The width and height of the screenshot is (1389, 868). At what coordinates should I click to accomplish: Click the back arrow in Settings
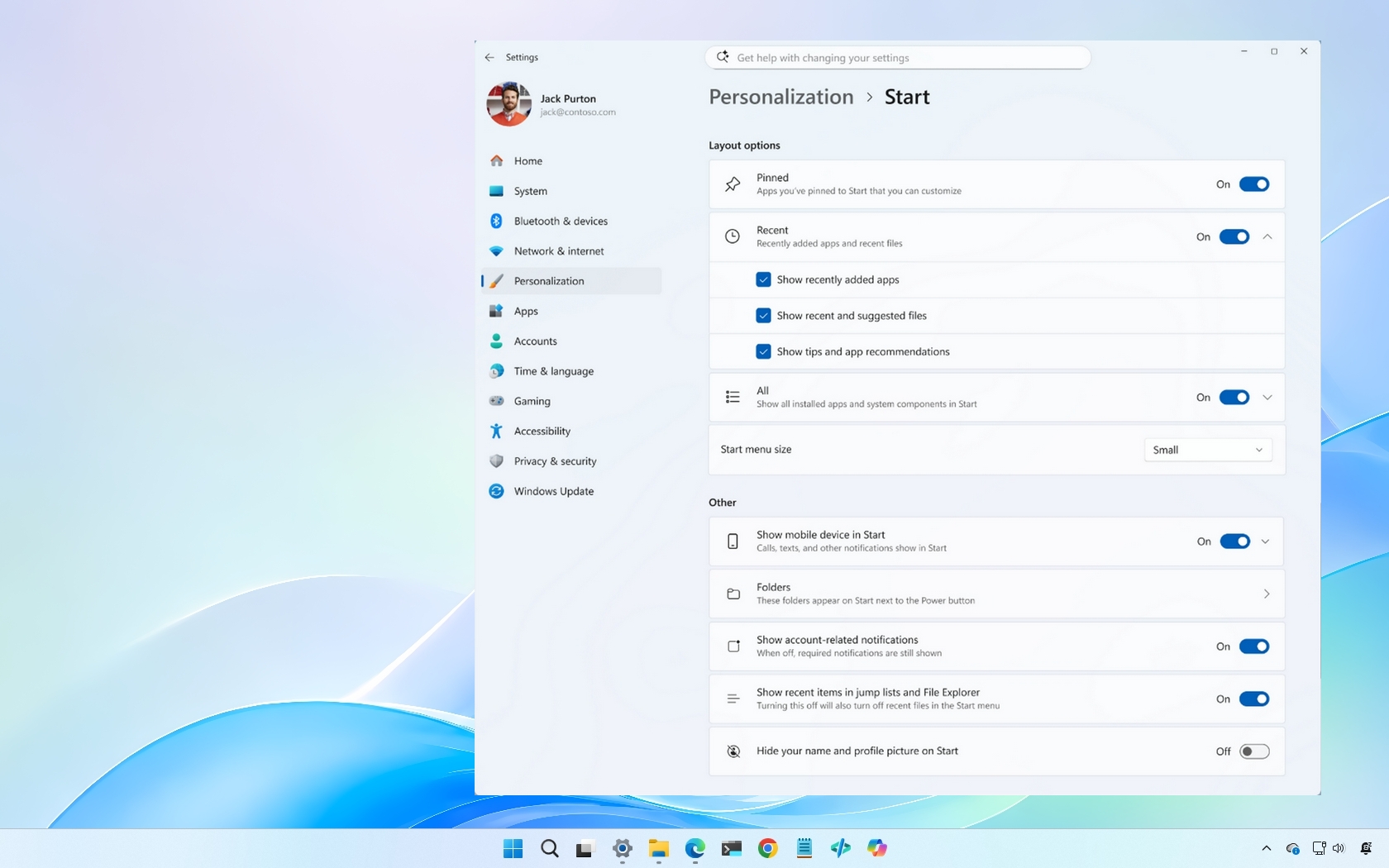pyautogui.click(x=489, y=57)
